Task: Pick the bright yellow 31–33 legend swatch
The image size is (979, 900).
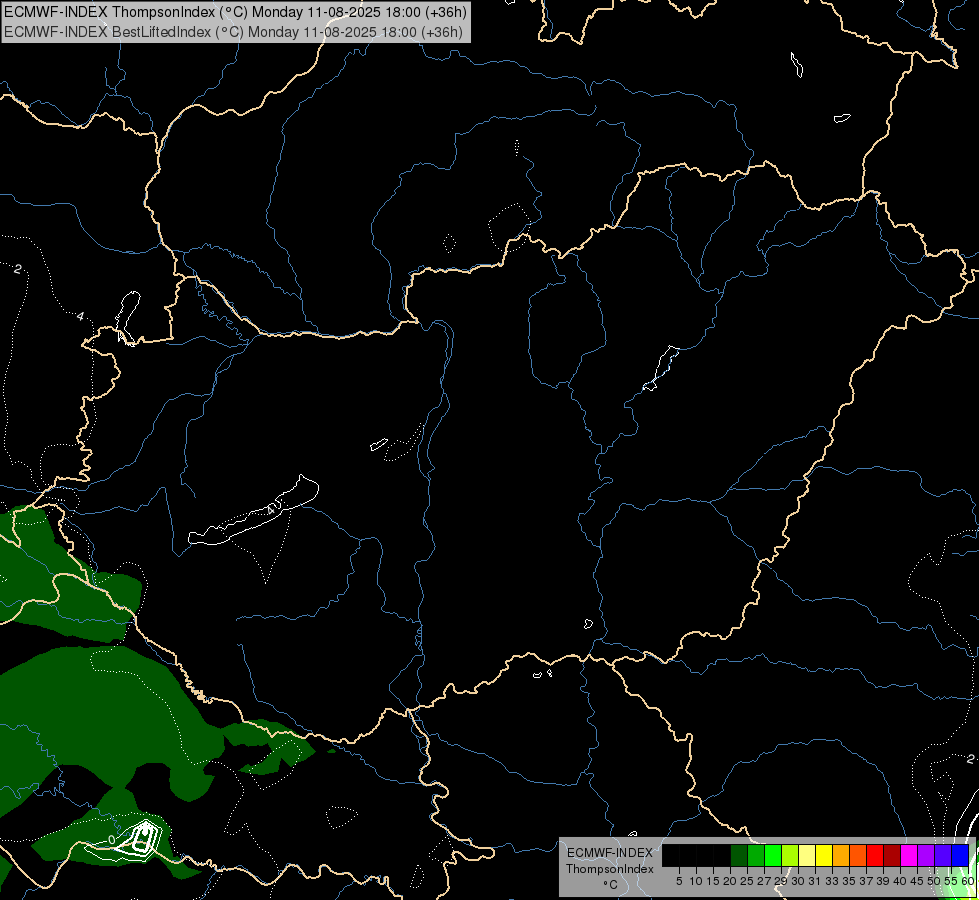Action: pos(824,855)
